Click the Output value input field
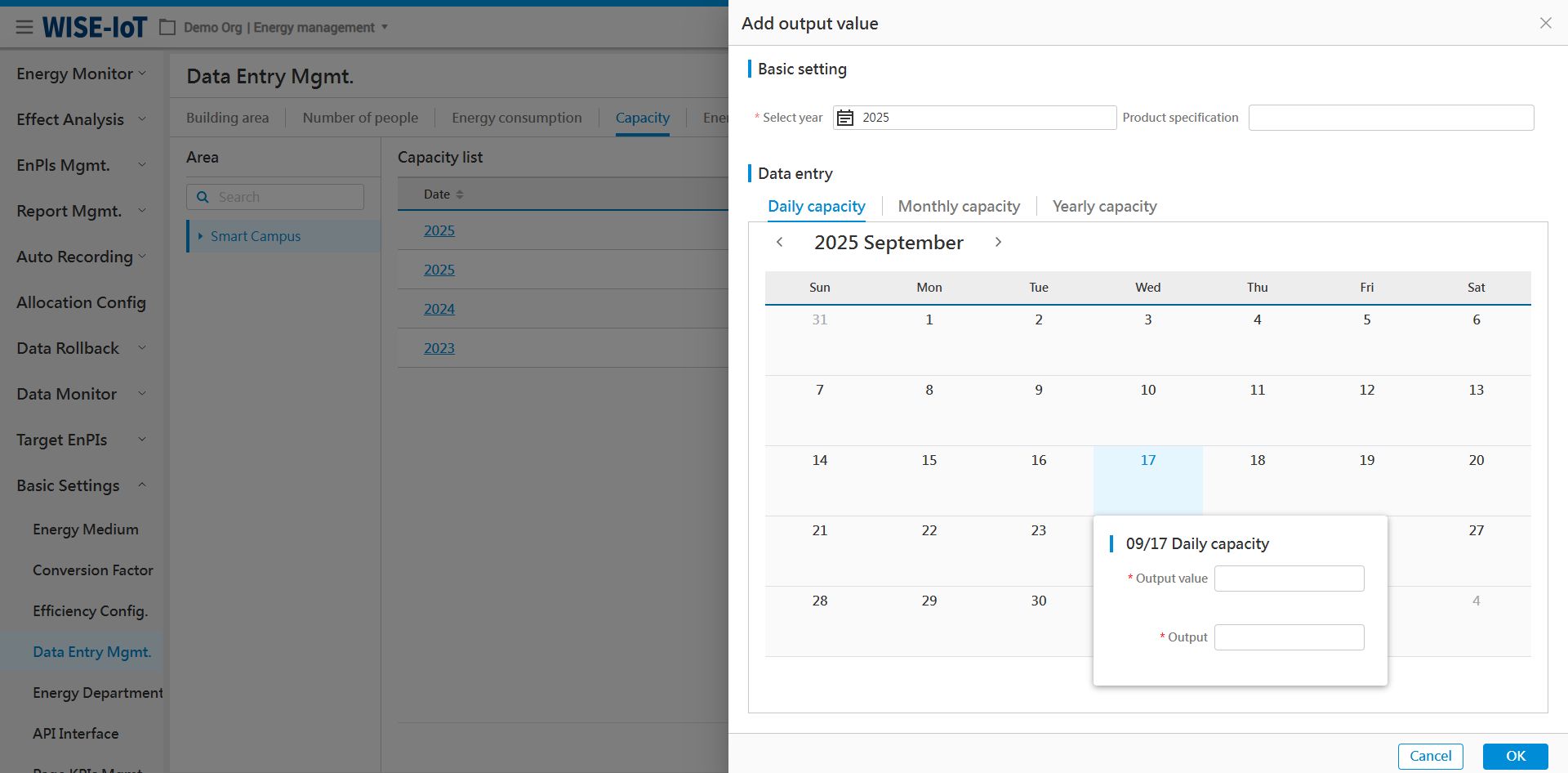1568x773 pixels. pos(1289,579)
